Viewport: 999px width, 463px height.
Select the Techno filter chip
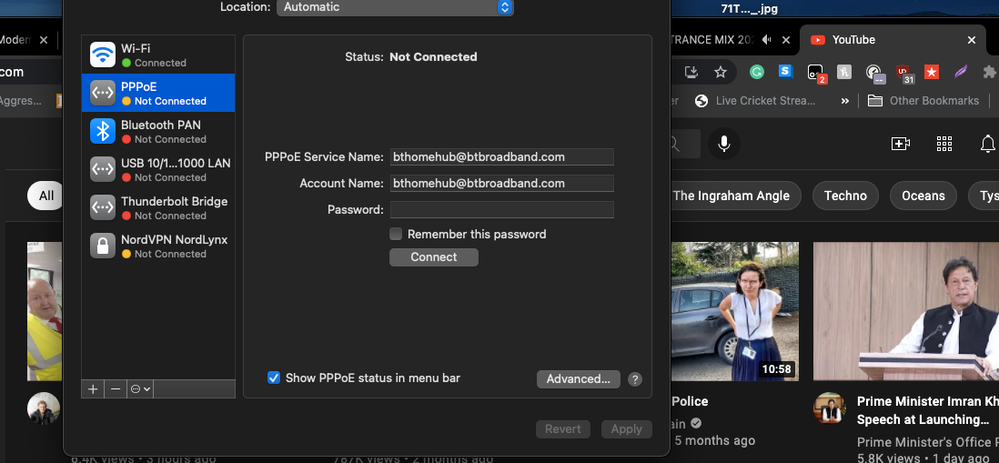[845, 196]
